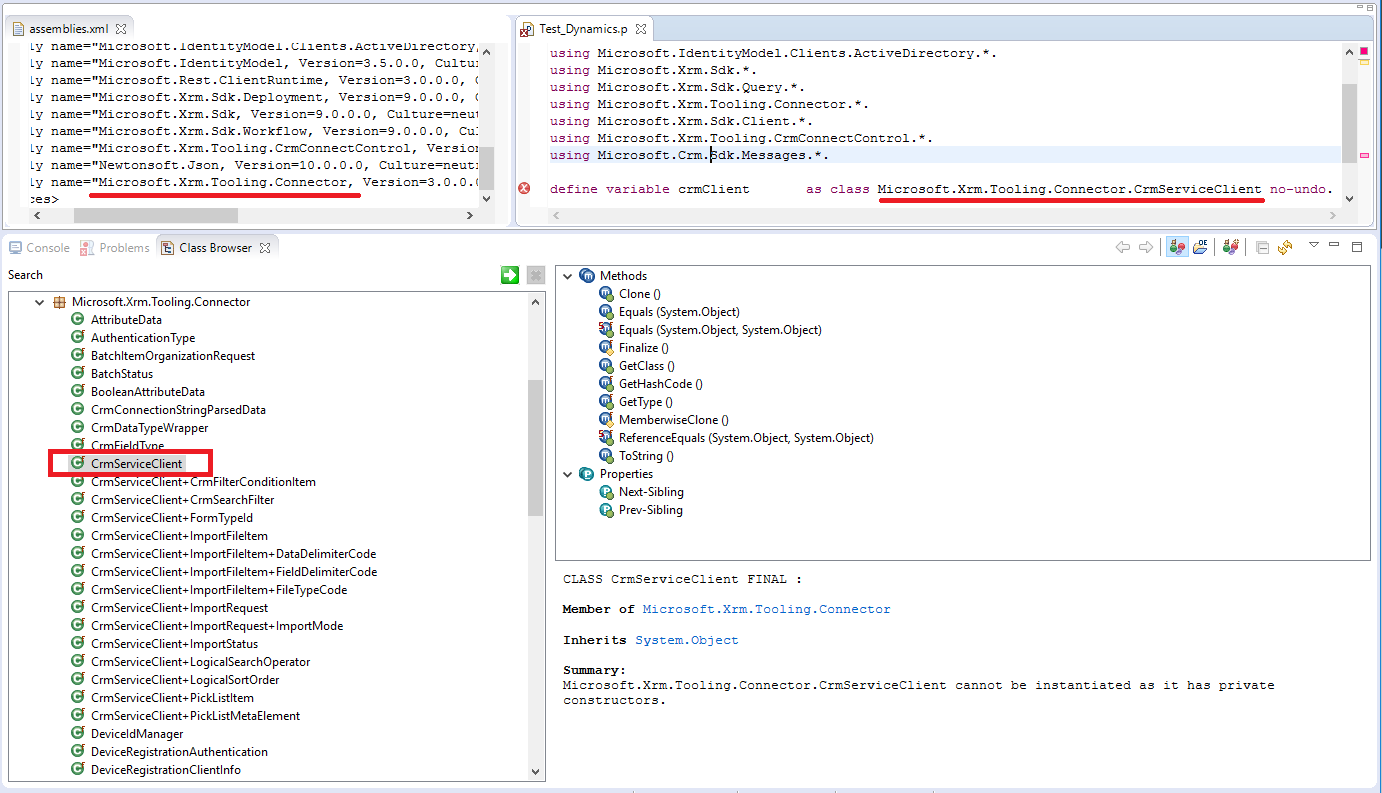Click the Microsoft.Xrm.Tooling.Connector namespace icon
The width and height of the screenshot is (1382, 793).
[x=59, y=302]
